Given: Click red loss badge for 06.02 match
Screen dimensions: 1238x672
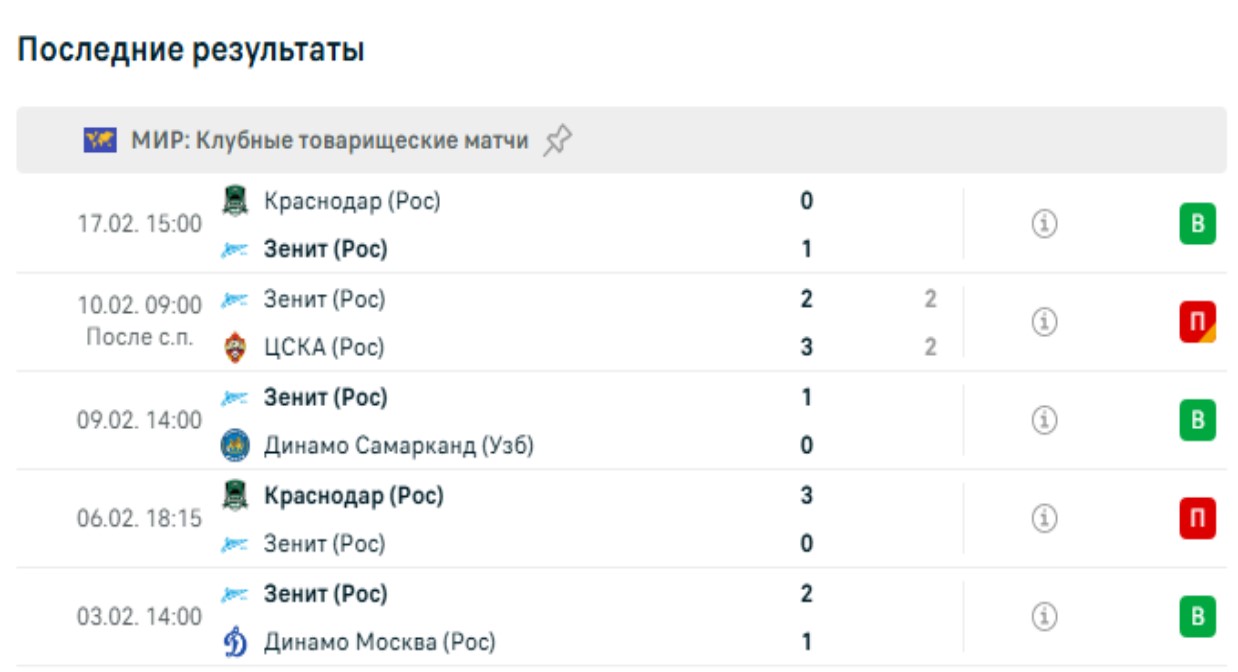Looking at the screenshot, I should tap(1197, 519).
